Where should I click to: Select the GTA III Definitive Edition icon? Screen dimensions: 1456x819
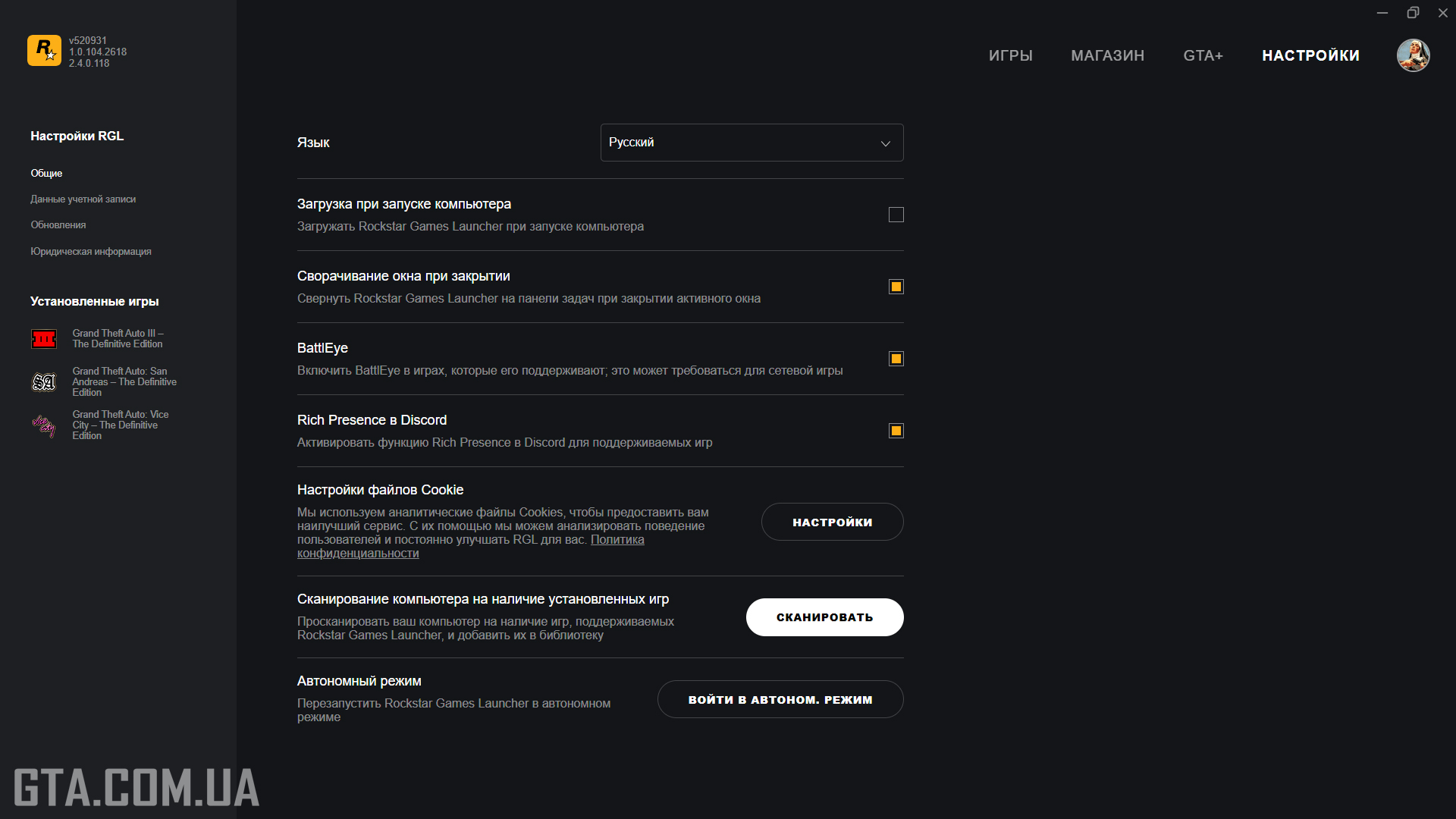(44, 339)
